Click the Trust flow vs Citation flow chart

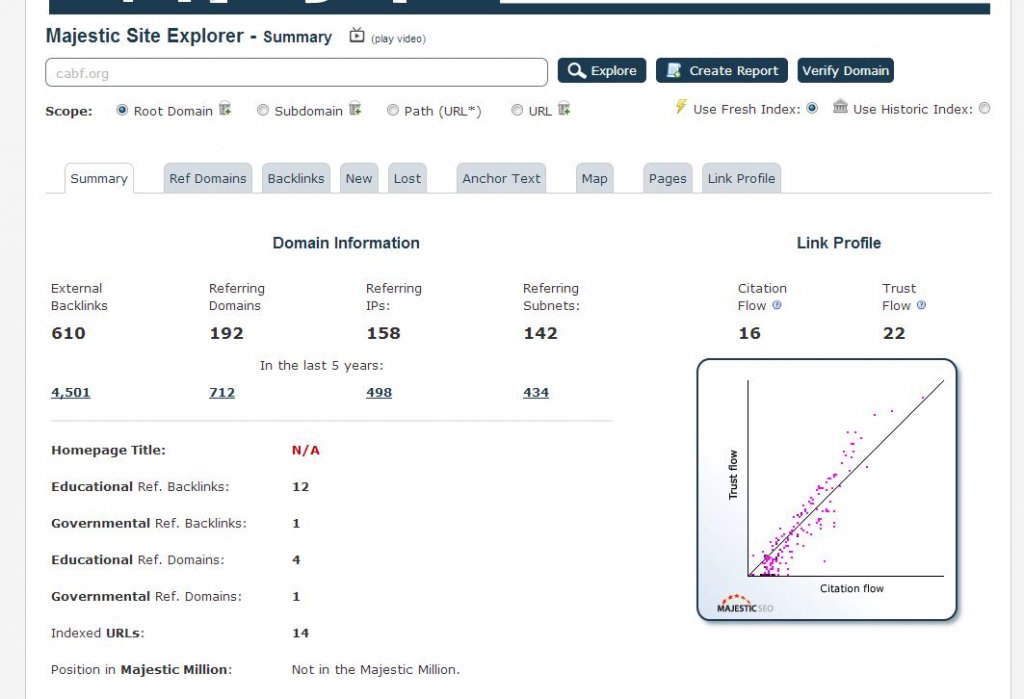[x=827, y=489]
